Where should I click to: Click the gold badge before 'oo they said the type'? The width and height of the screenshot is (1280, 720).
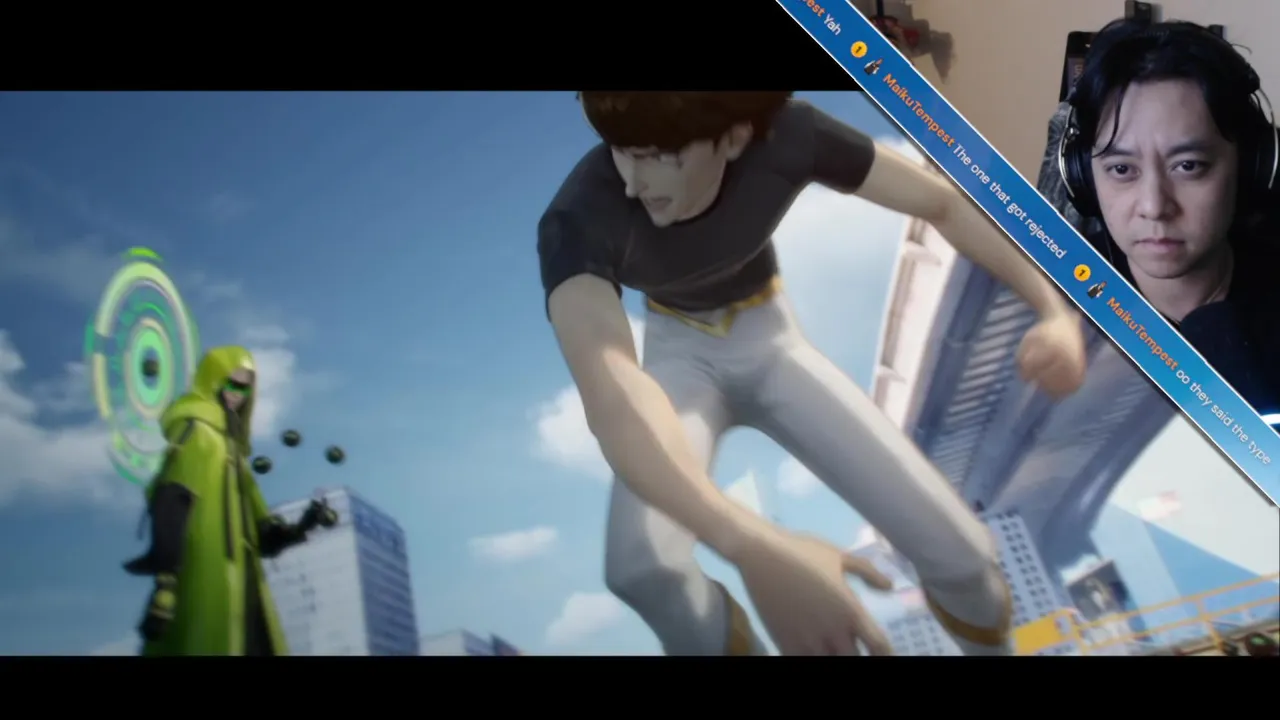click(1081, 271)
